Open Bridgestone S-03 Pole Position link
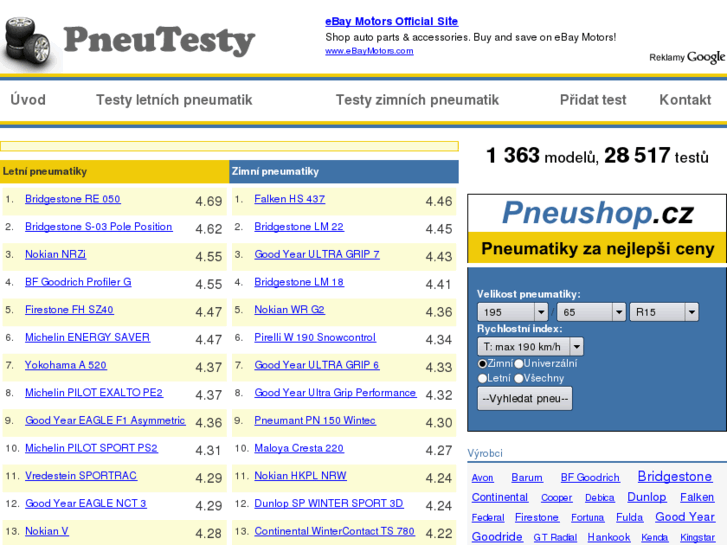This screenshot has width=727, height=545. (99, 227)
